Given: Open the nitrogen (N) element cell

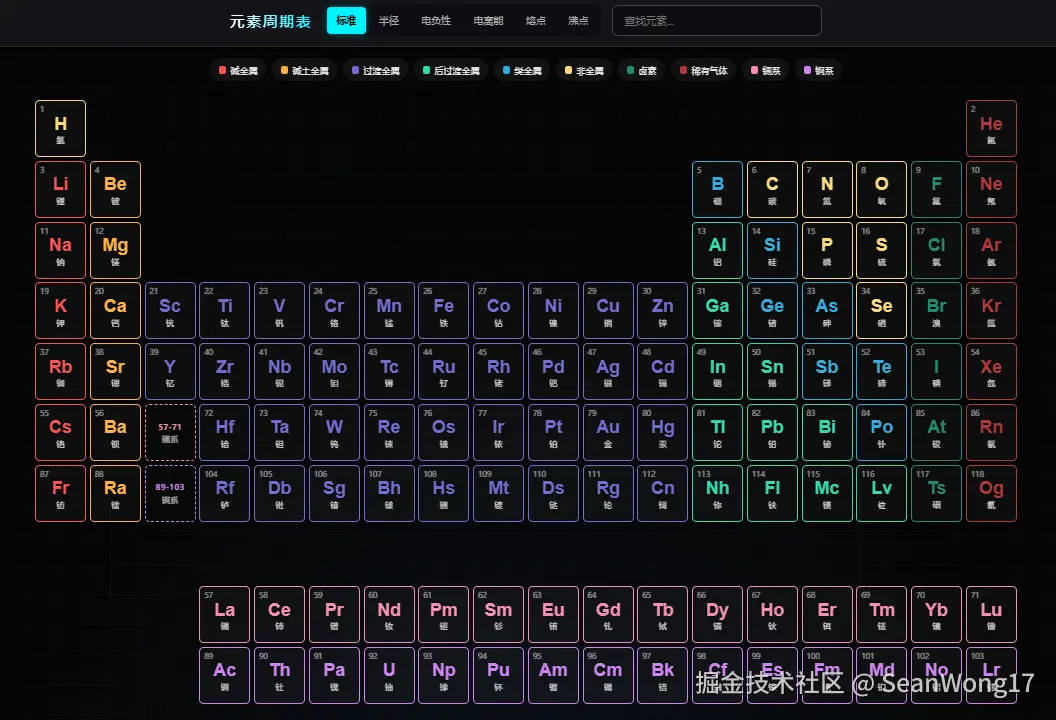Looking at the screenshot, I should pos(827,189).
